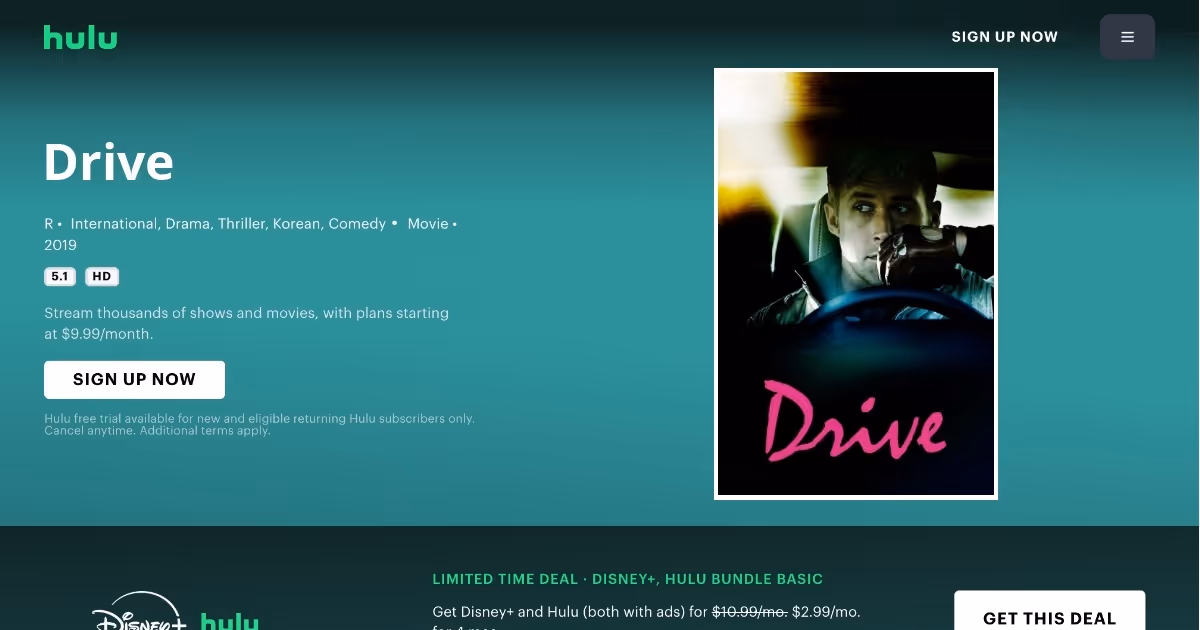The height and width of the screenshot is (630, 1200).
Task: Click the Movie type label
Action: (428, 224)
